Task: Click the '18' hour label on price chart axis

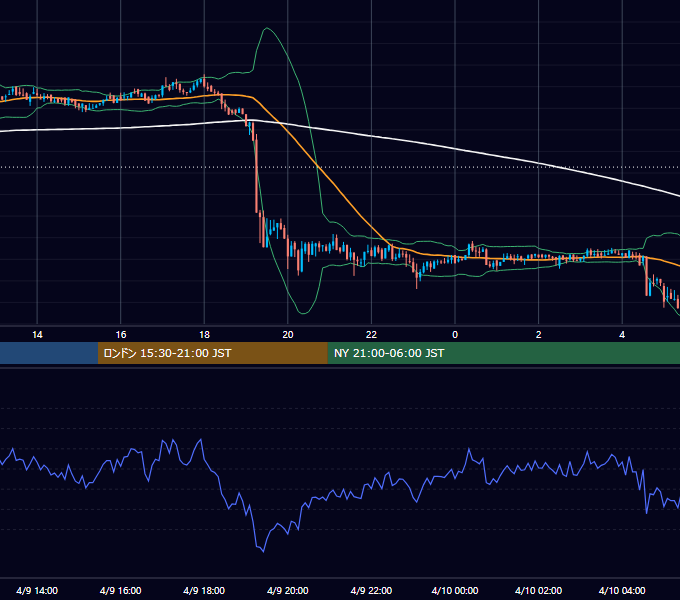Action: click(x=204, y=334)
